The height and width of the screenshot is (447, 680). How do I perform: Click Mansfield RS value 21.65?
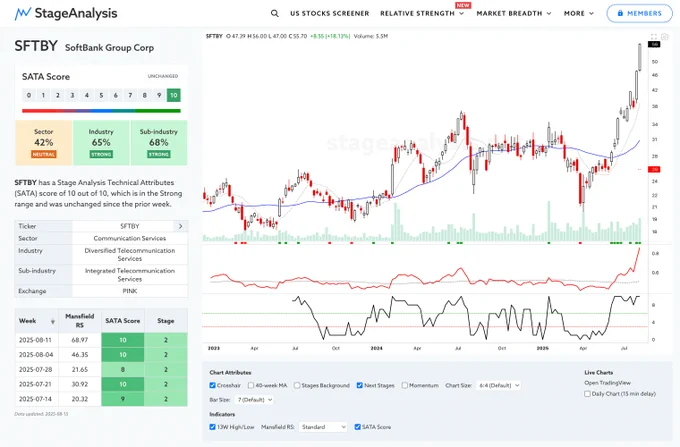click(80, 369)
